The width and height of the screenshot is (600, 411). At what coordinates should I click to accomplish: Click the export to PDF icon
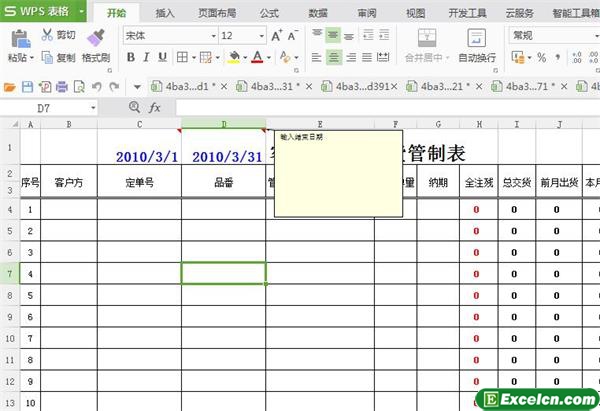tap(45, 87)
